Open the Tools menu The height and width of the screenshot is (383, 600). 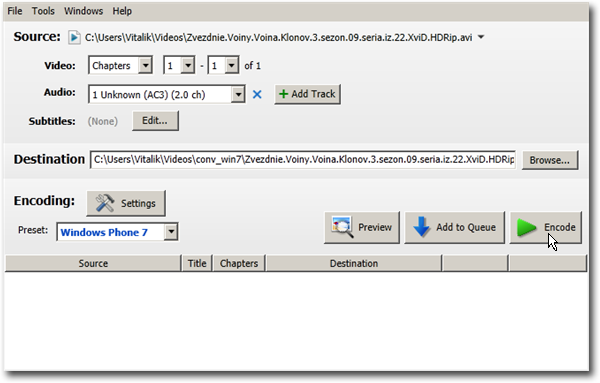[43, 11]
